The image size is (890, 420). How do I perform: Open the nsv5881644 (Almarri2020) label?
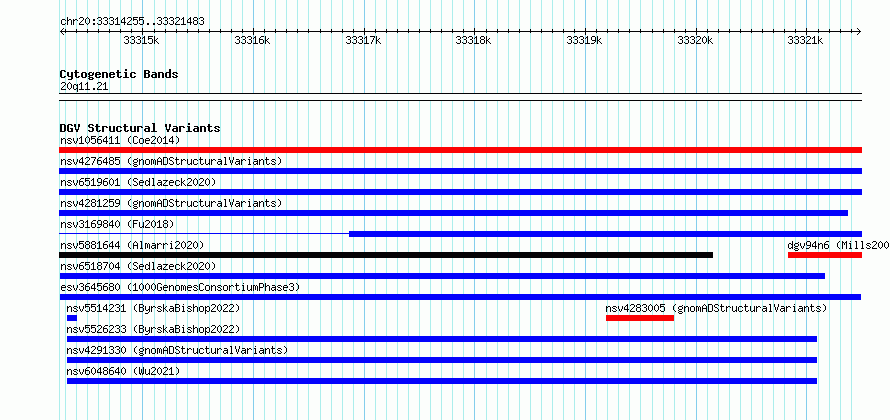coord(132,245)
